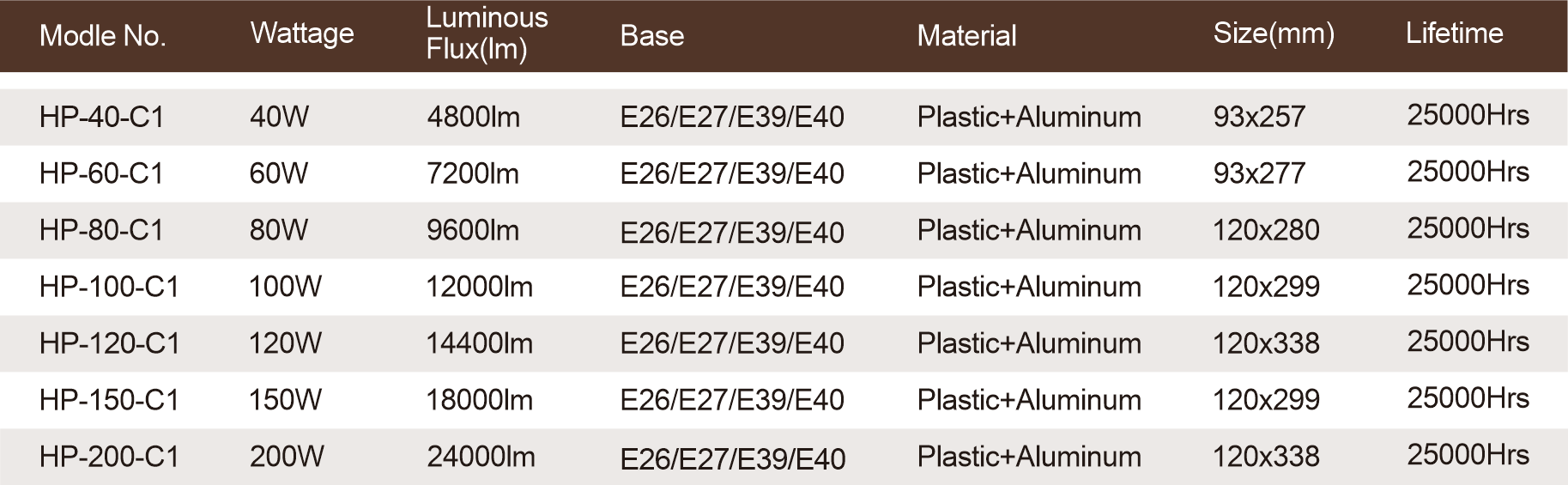This screenshot has height=485, width=1568.
Task: Click the 120x280 size cell
Action: [1266, 230]
